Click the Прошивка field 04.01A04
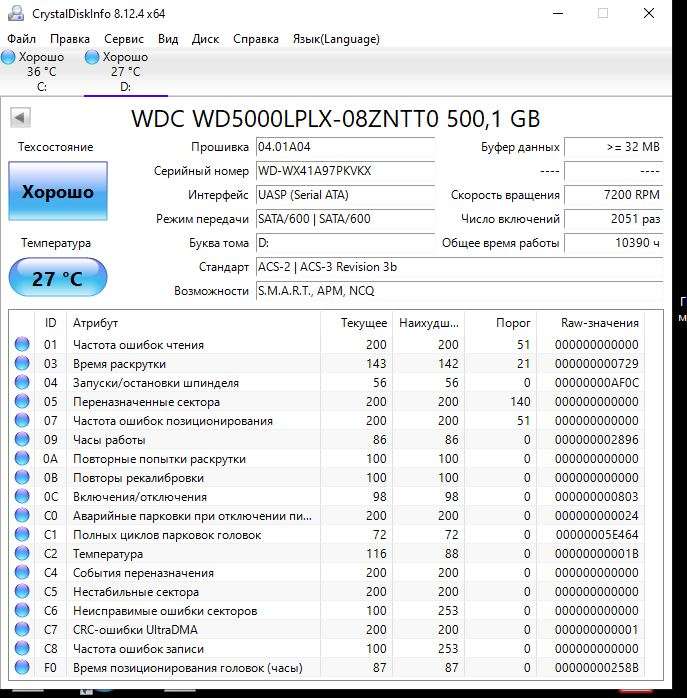Screen dimensions: 687x698 point(345,147)
